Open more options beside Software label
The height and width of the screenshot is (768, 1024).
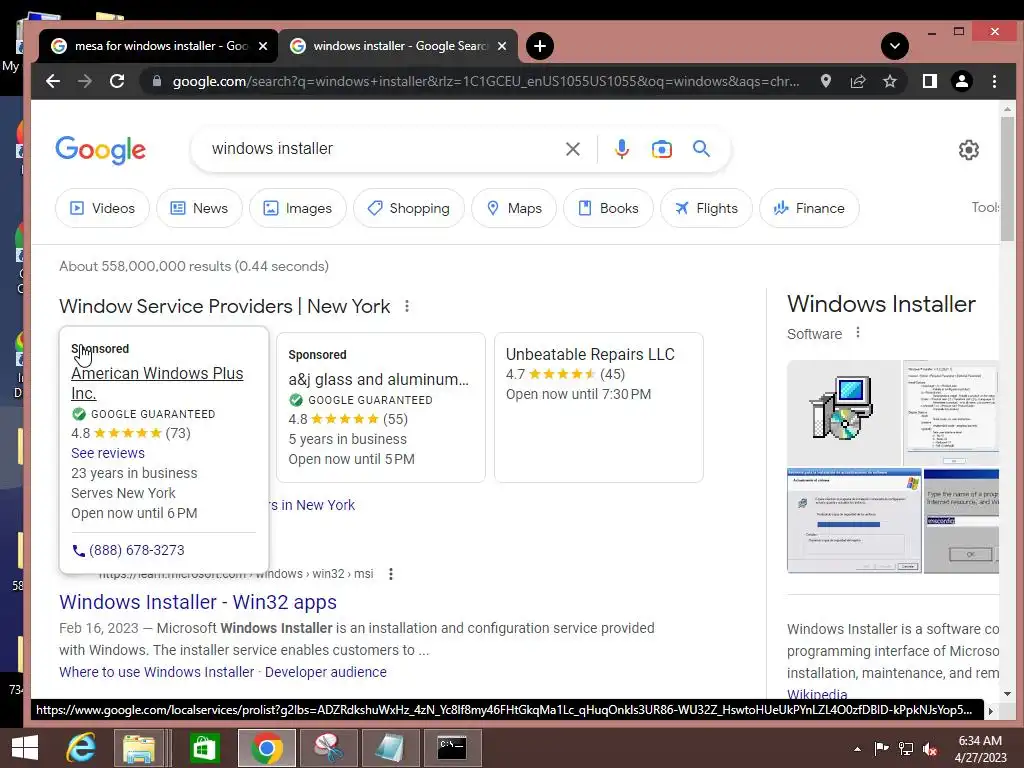point(857,333)
